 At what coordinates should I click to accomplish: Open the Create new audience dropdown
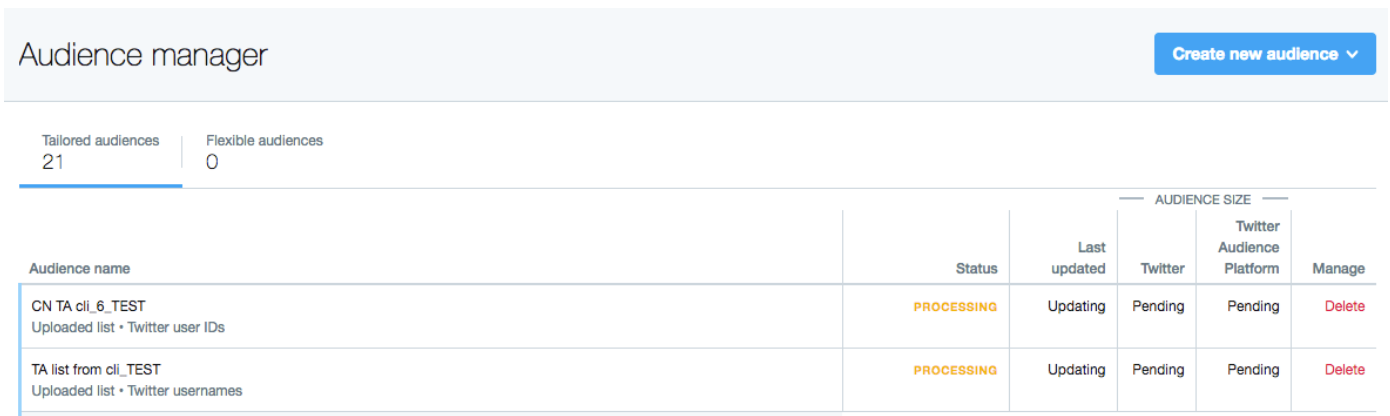tap(1265, 54)
